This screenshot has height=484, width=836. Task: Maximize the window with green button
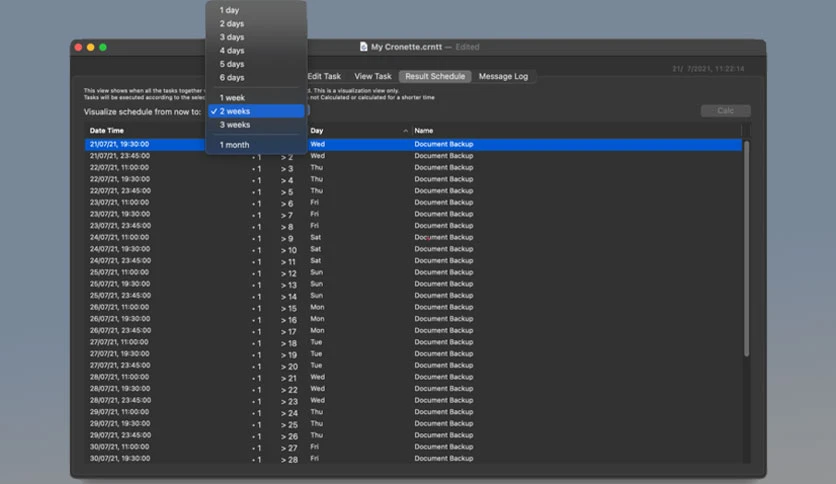103,47
